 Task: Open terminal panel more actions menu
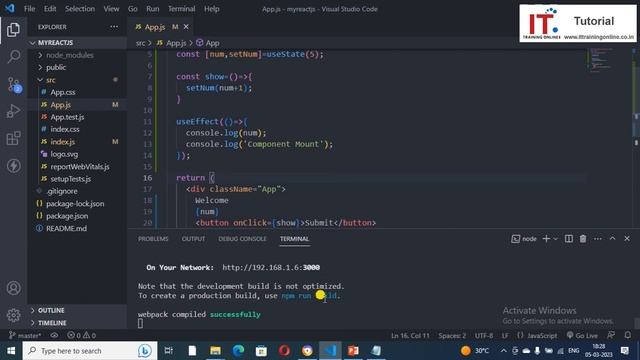(x=598, y=239)
